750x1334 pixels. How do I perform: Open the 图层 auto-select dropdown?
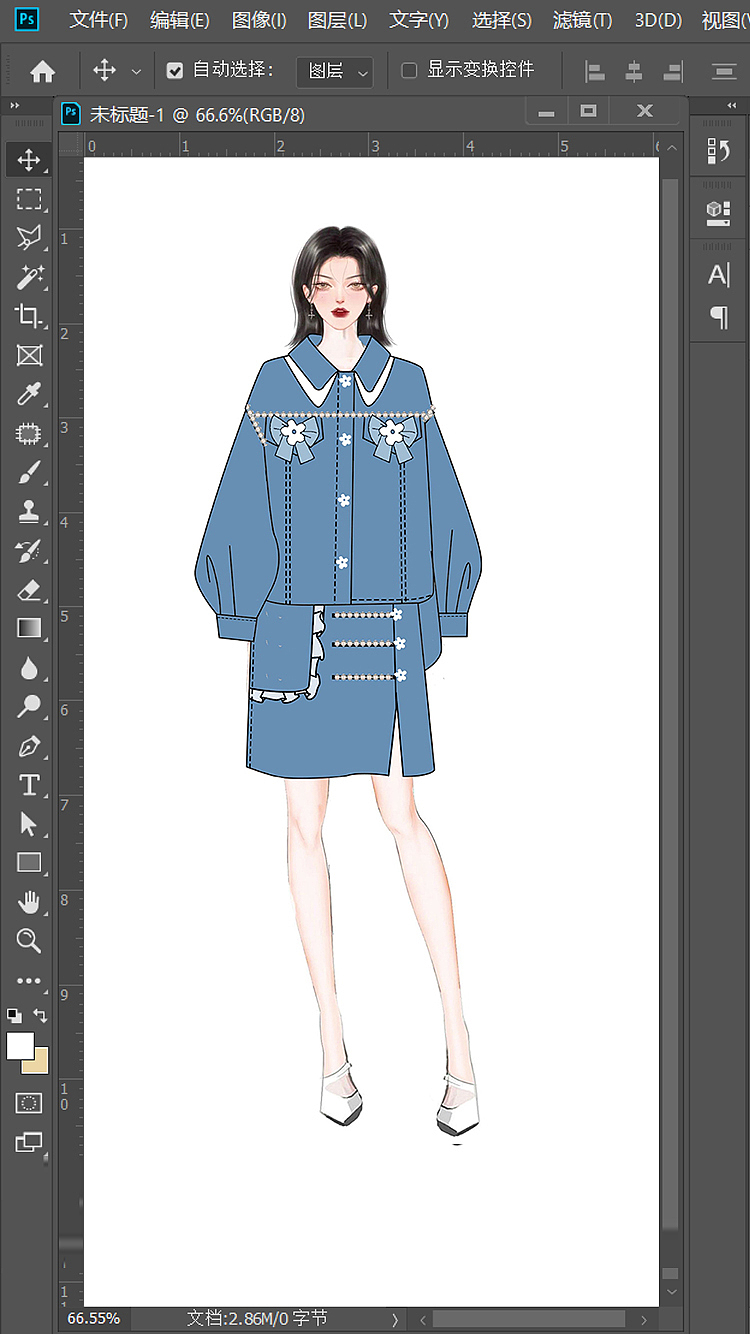pyautogui.click(x=335, y=71)
